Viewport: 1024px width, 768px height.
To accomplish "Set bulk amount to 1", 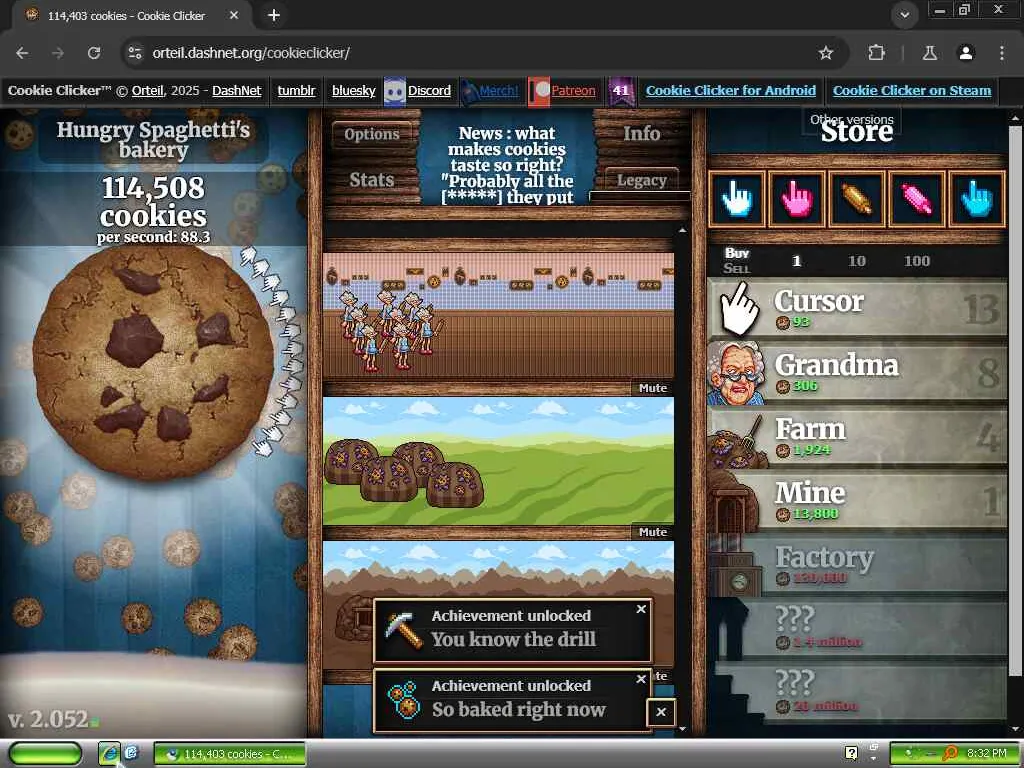I will (796, 261).
